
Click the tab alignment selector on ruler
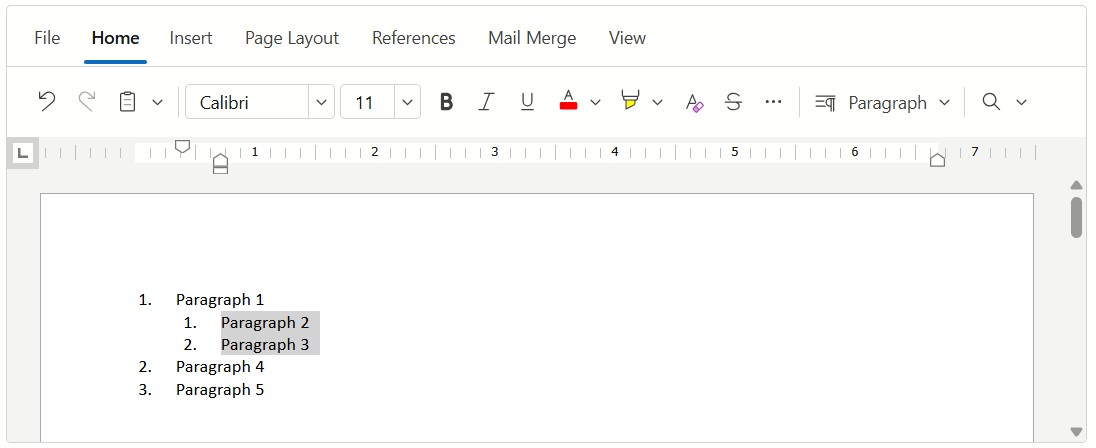(23, 153)
